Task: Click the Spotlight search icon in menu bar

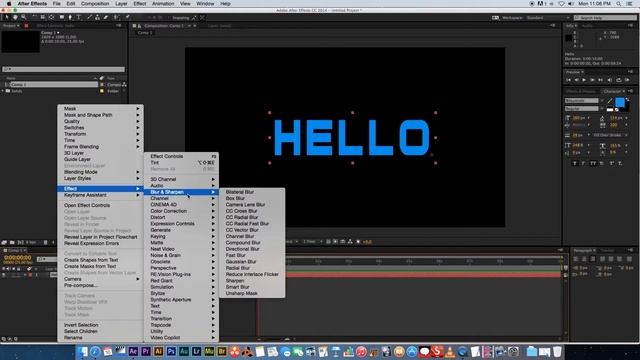Action: [619, 4]
